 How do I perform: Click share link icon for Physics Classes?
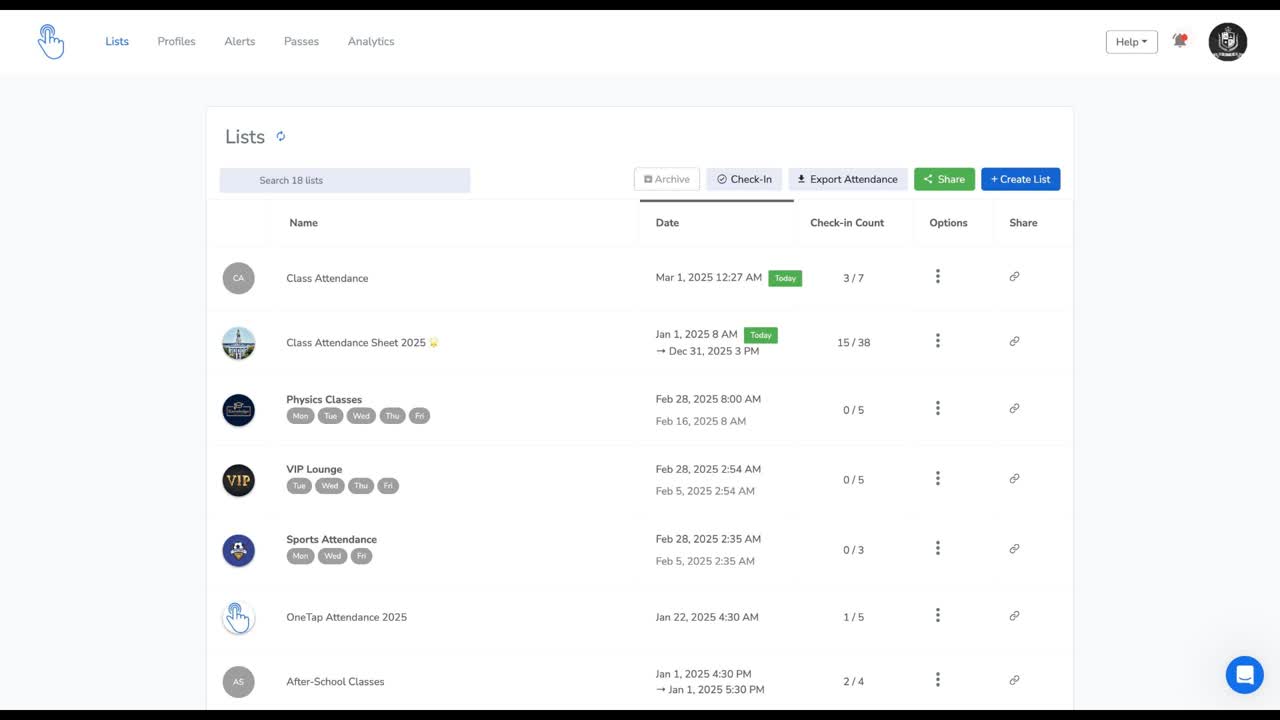[x=1014, y=409]
